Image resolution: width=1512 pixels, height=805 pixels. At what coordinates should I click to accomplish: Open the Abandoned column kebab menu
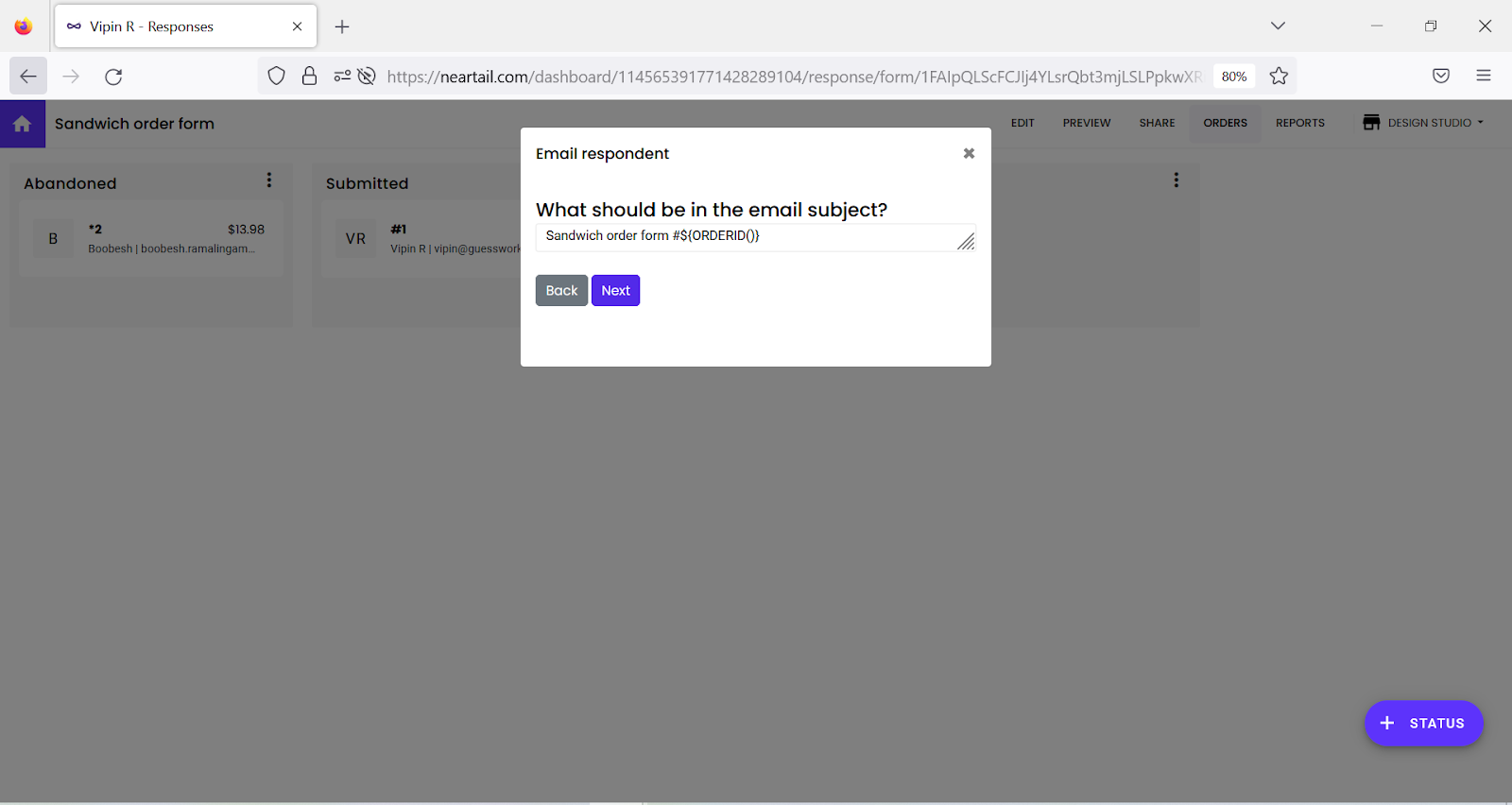[x=268, y=180]
